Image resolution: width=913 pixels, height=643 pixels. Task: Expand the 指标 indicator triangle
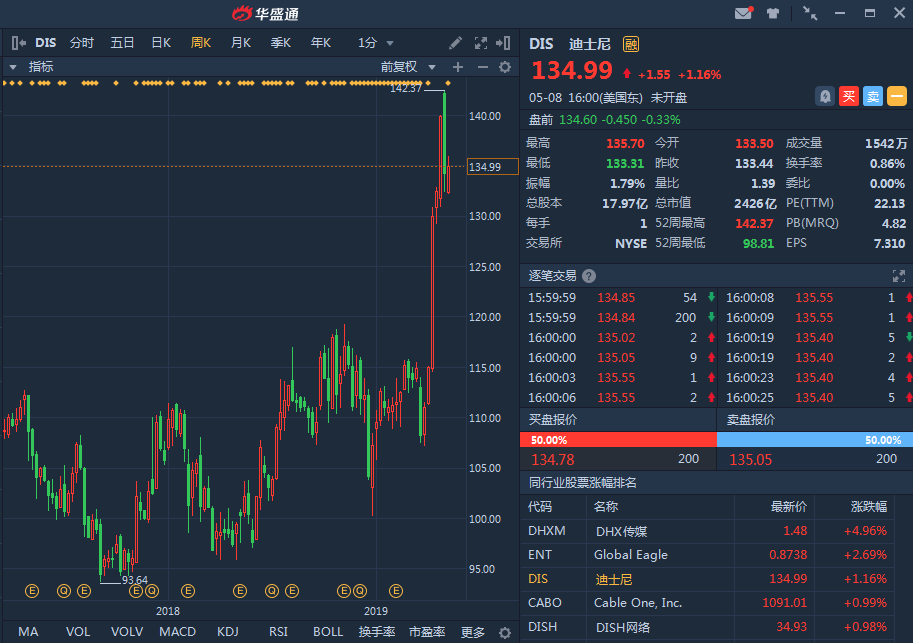[13, 68]
